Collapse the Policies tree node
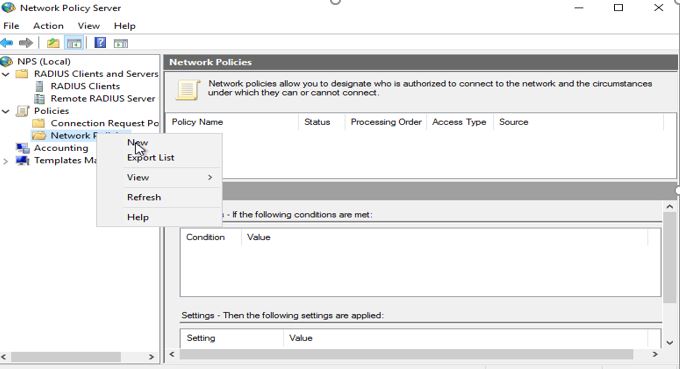The height and width of the screenshot is (369, 680). pos(6,111)
